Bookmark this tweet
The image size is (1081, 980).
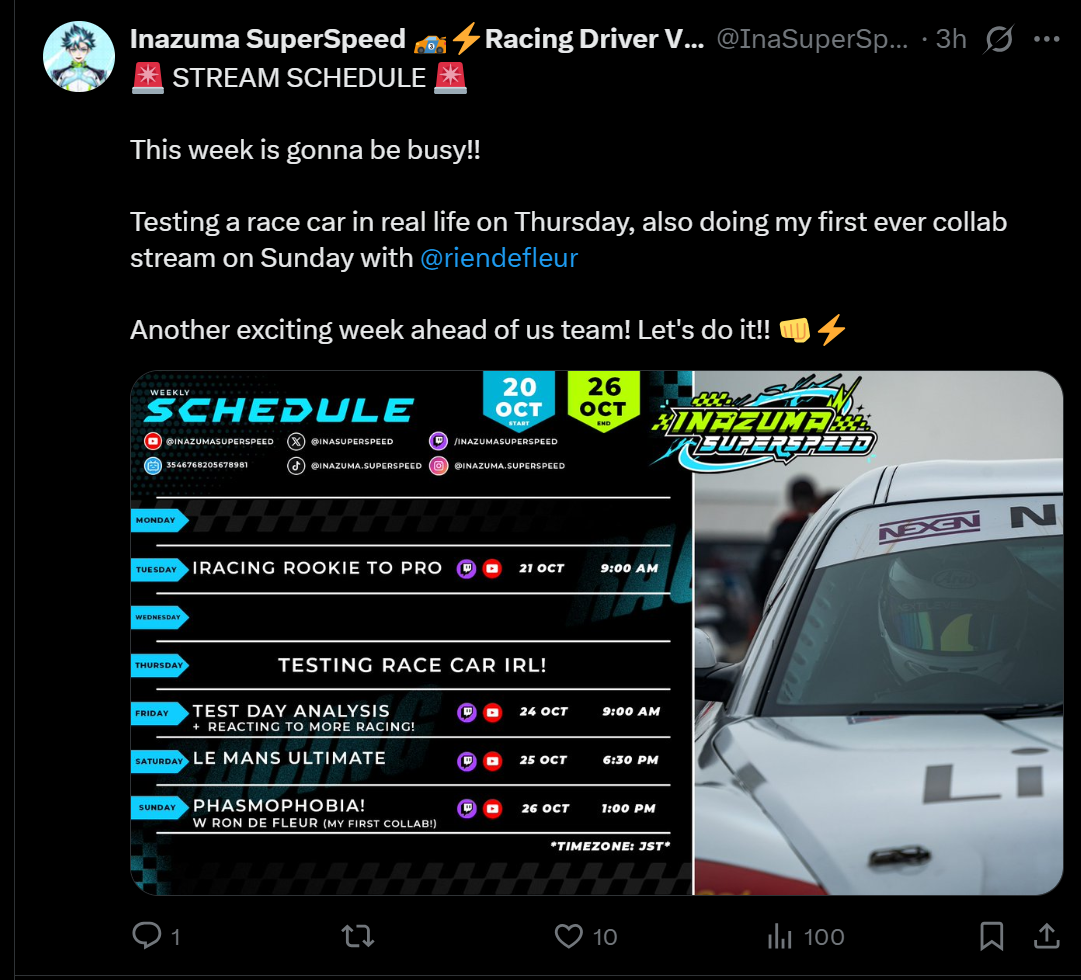[x=991, y=936]
